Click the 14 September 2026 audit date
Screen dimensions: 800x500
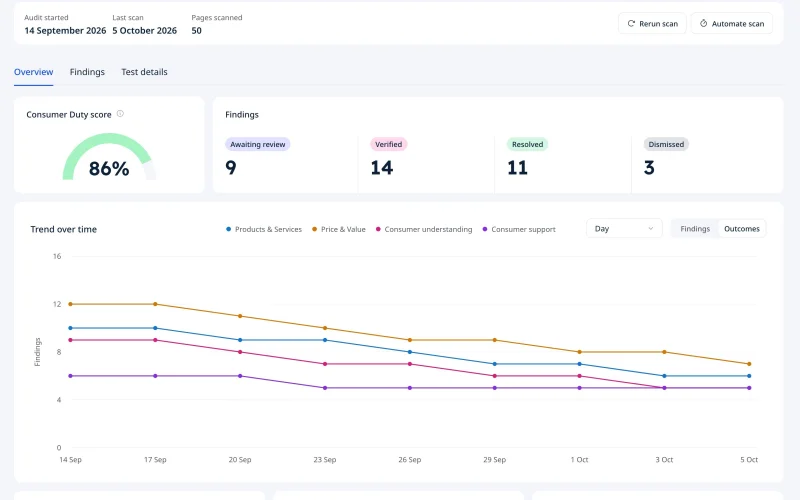[x=65, y=31]
